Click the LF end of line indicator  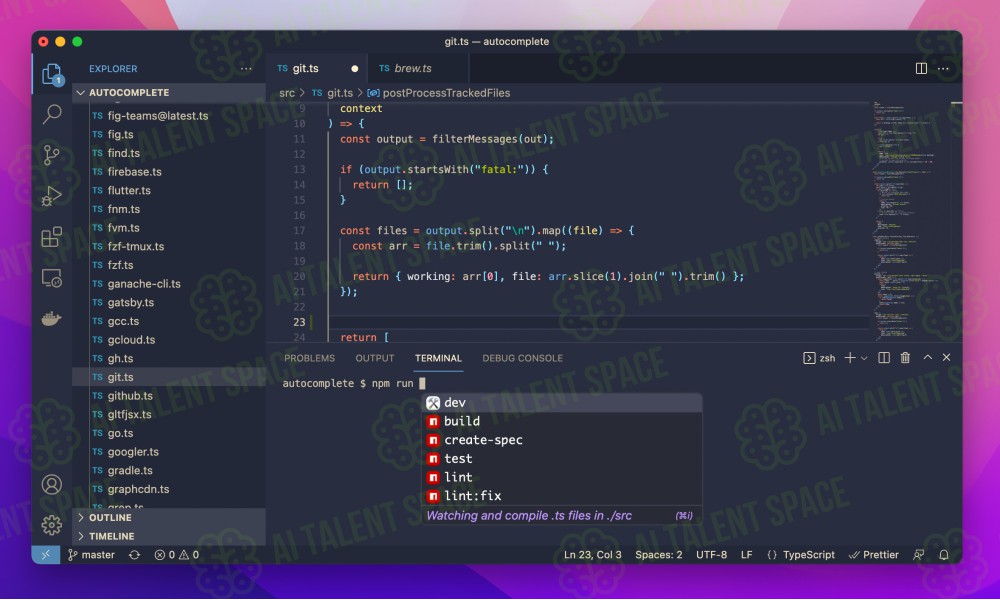(x=746, y=555)
